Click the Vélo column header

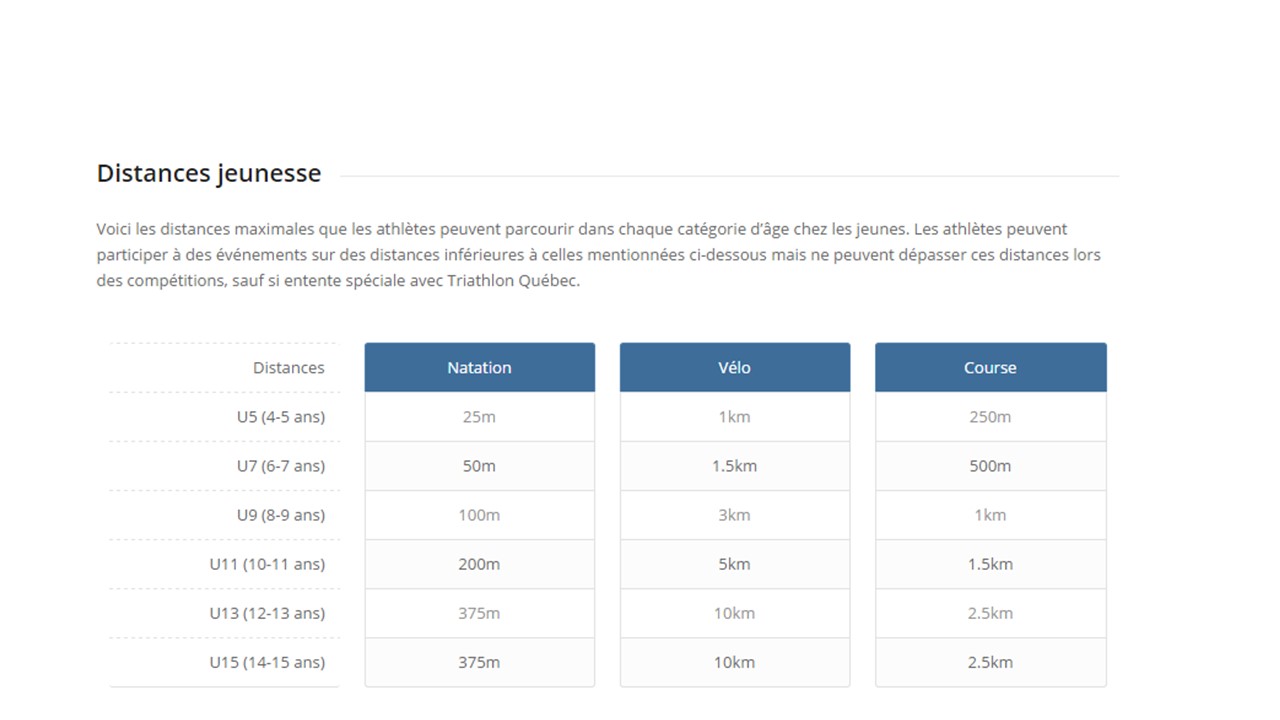734,367
